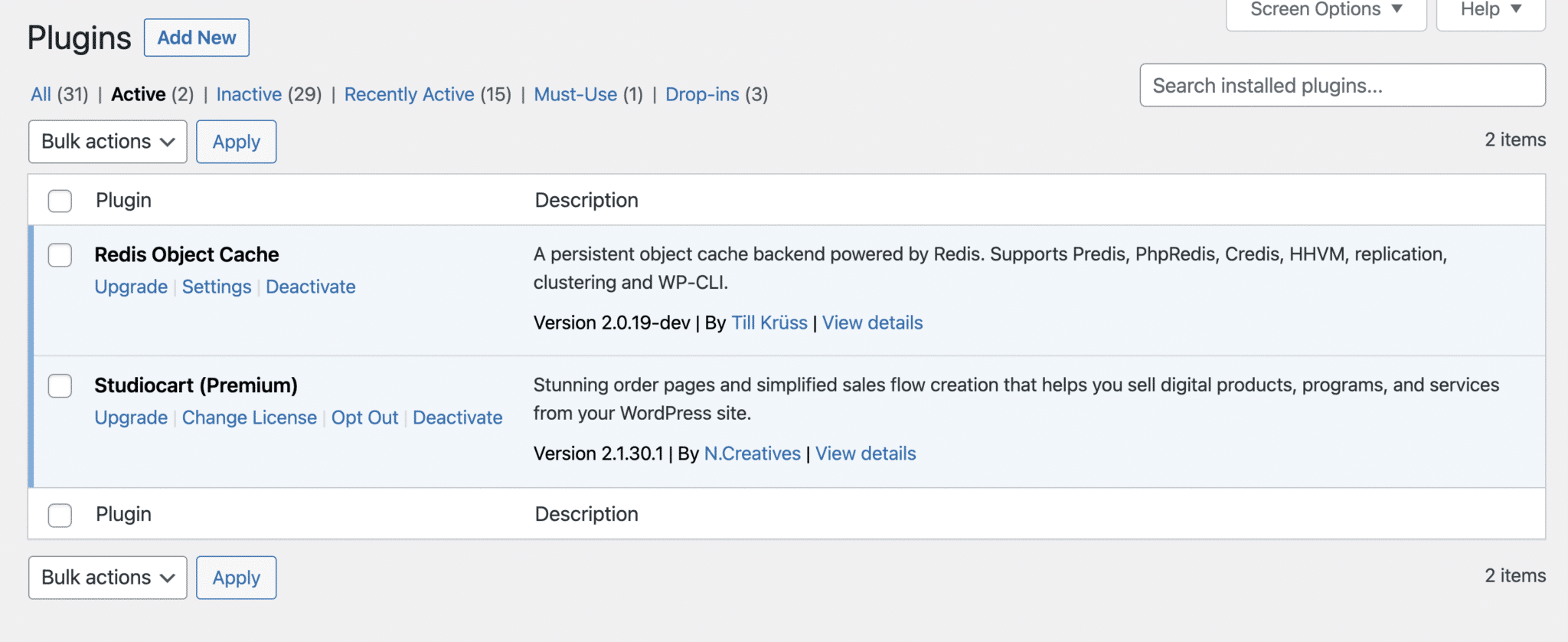The width and height of the screenshot is (1568, 642).
Task: Open the top Bulk actions dropdown
Action: (108, 142)
